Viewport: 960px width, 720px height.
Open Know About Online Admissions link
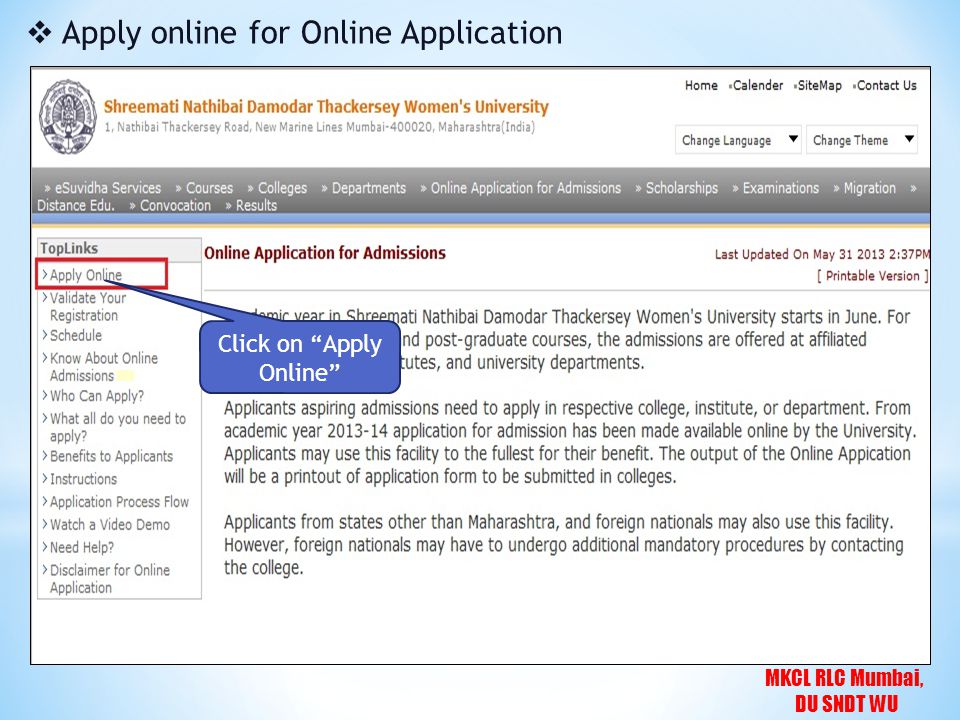point(103,367)
